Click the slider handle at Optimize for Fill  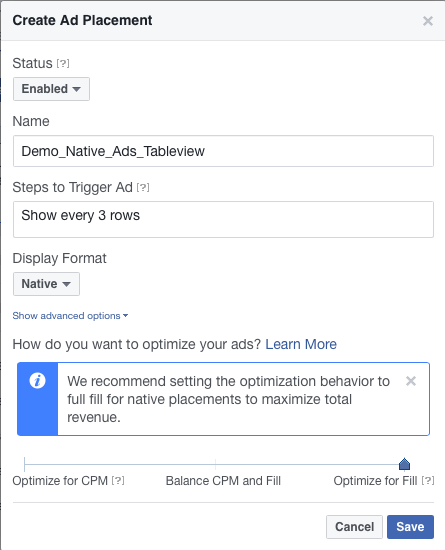[x=404, y=464]
